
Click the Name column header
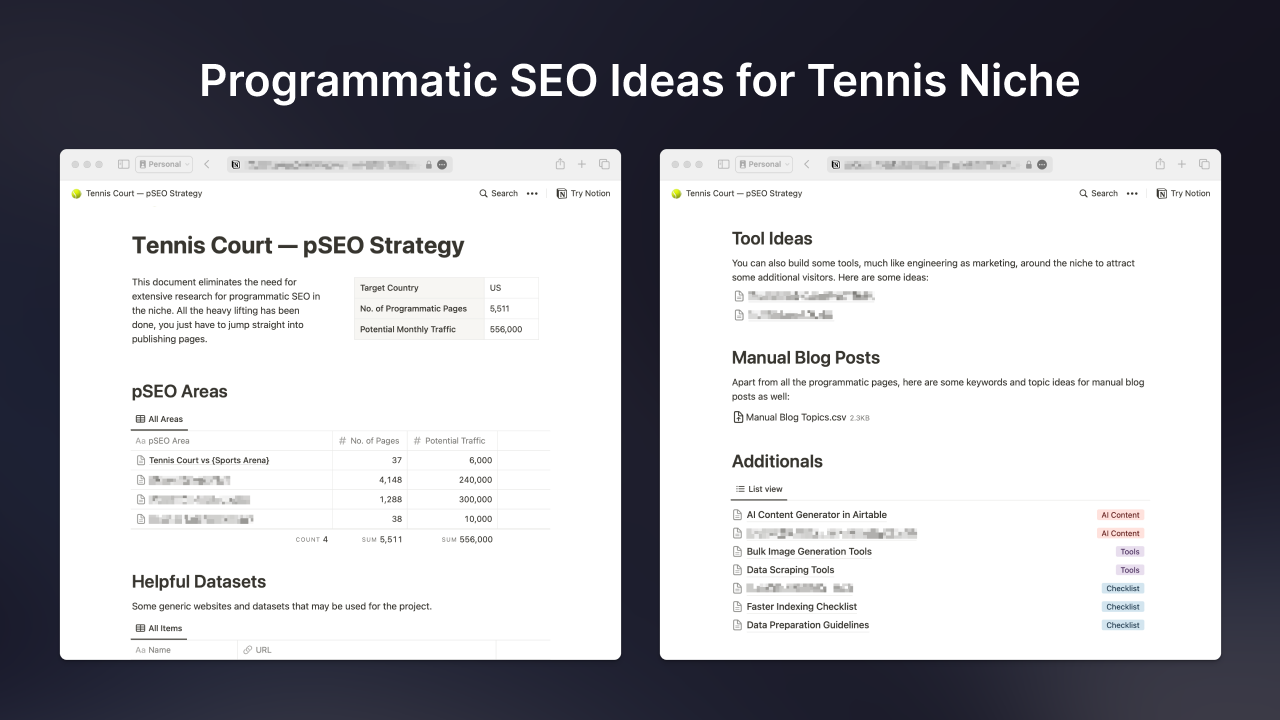184,650
